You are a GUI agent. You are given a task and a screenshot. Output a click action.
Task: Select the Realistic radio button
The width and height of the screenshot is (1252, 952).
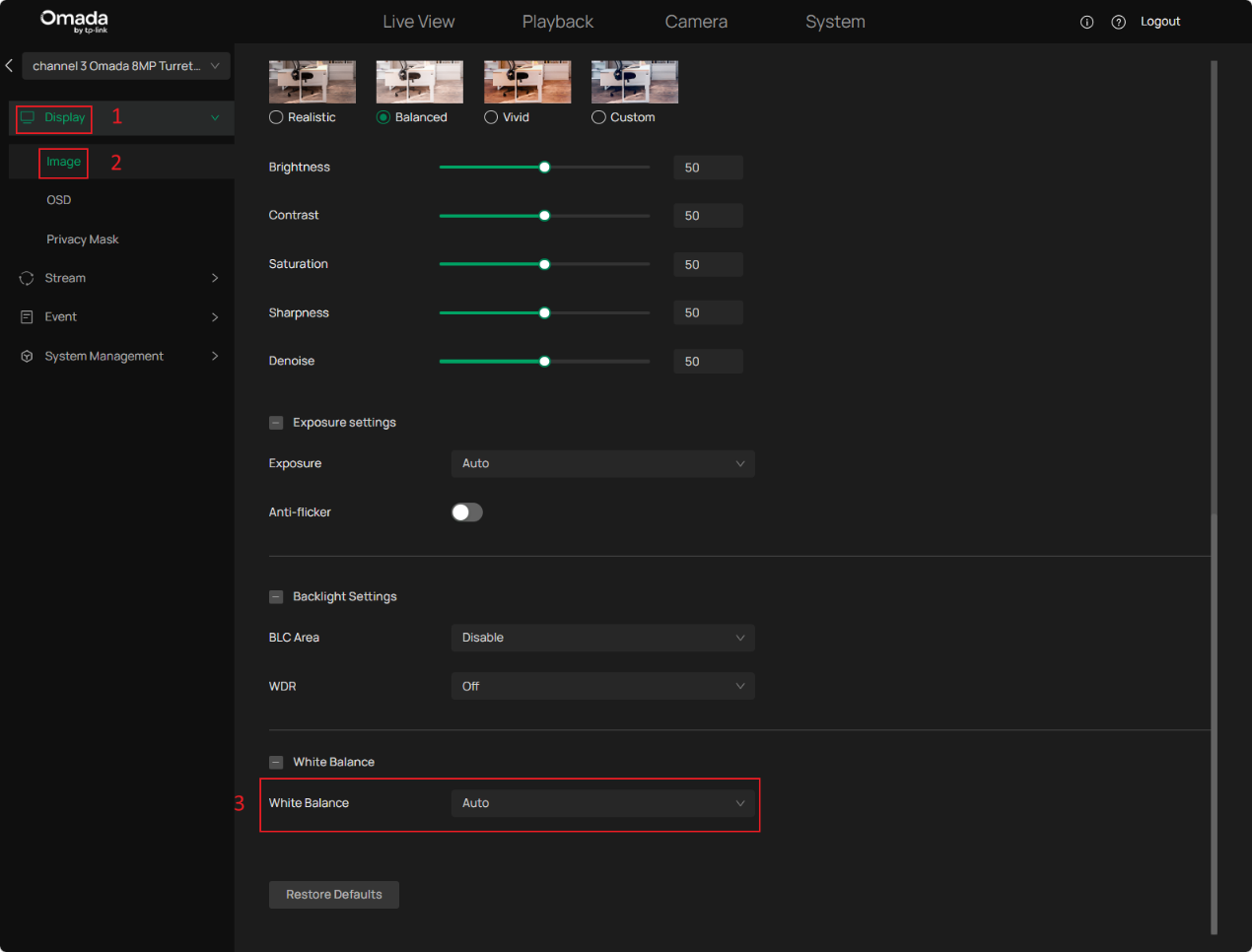(x=276, y=117)
